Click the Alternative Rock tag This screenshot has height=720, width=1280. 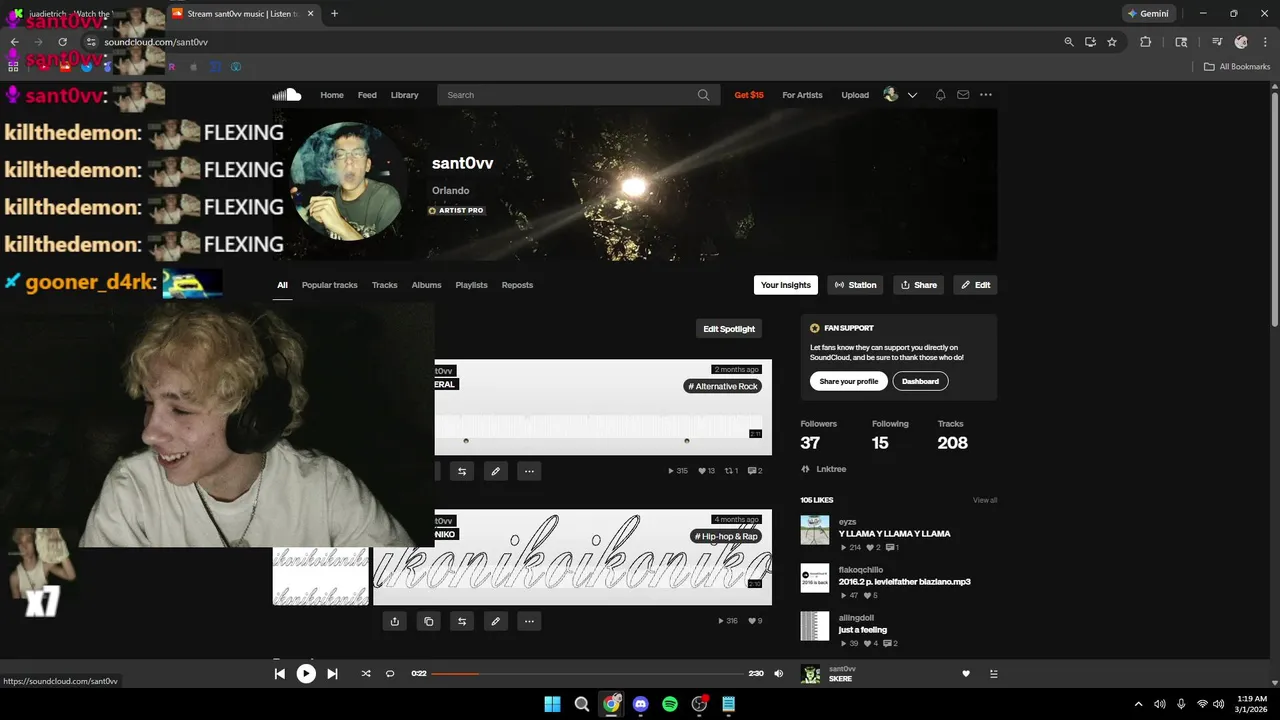723,386
